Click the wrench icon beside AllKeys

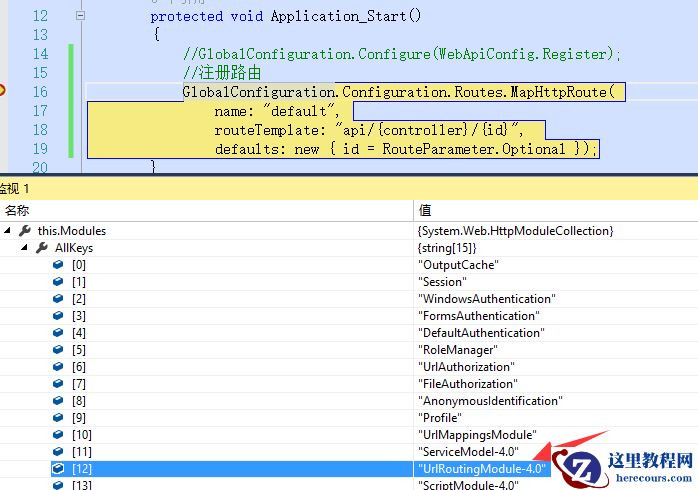[x=42, y=247]
